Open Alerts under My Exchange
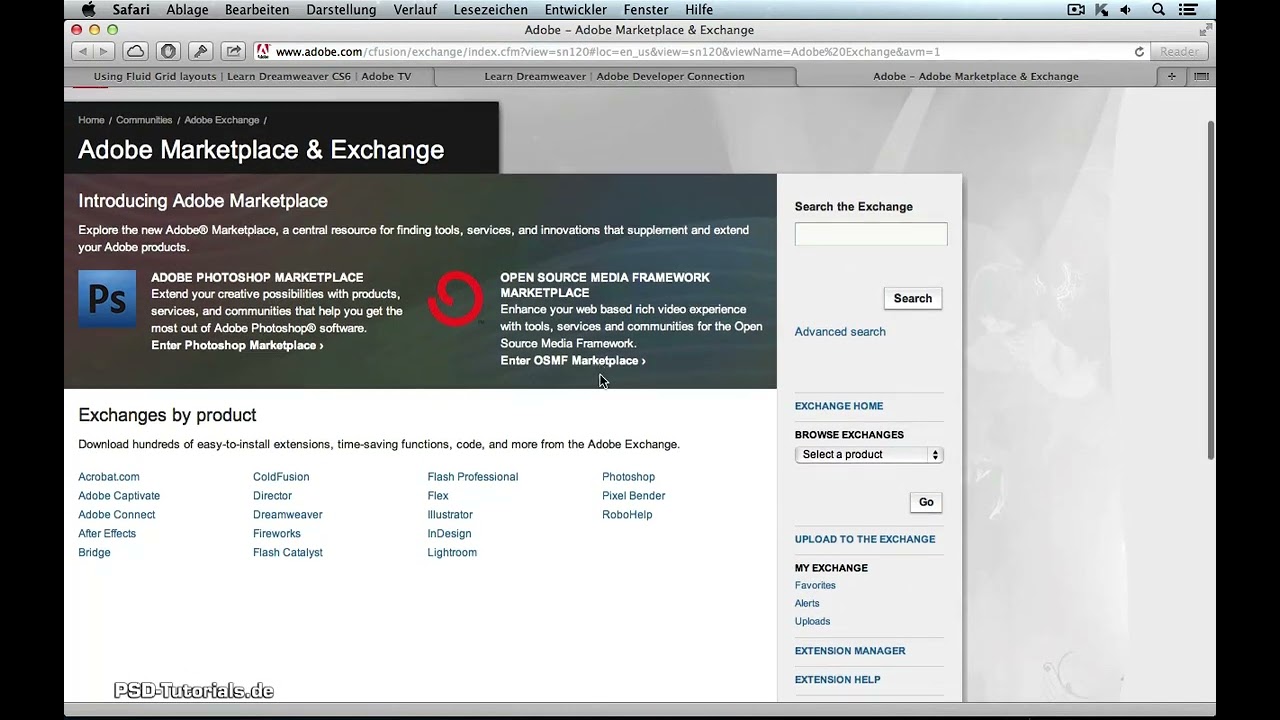The width and height of the screenshot is (1280, 720). 807,604
